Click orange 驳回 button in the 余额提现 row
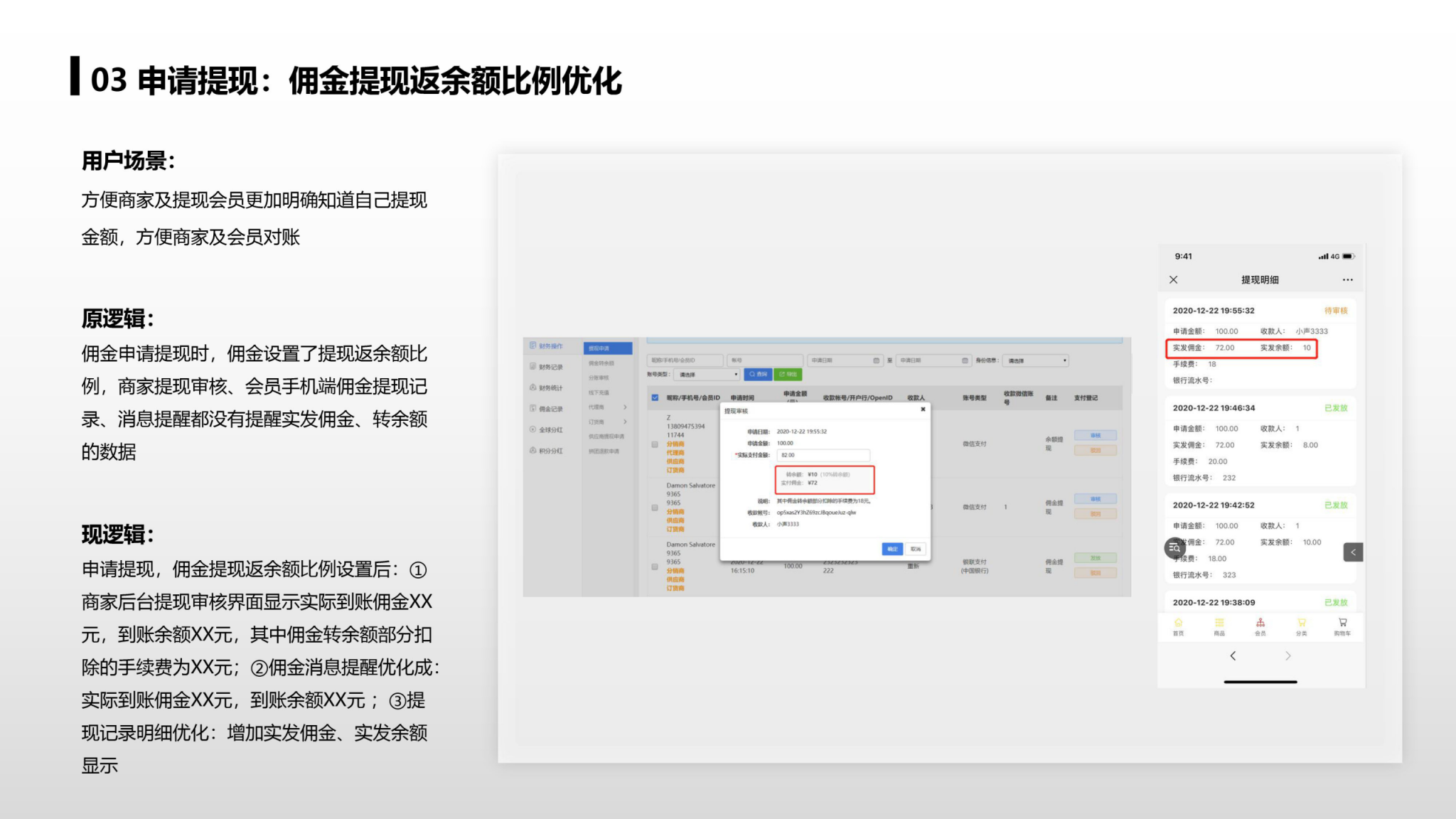1456x819 pixels. (x=1095, y=450)
